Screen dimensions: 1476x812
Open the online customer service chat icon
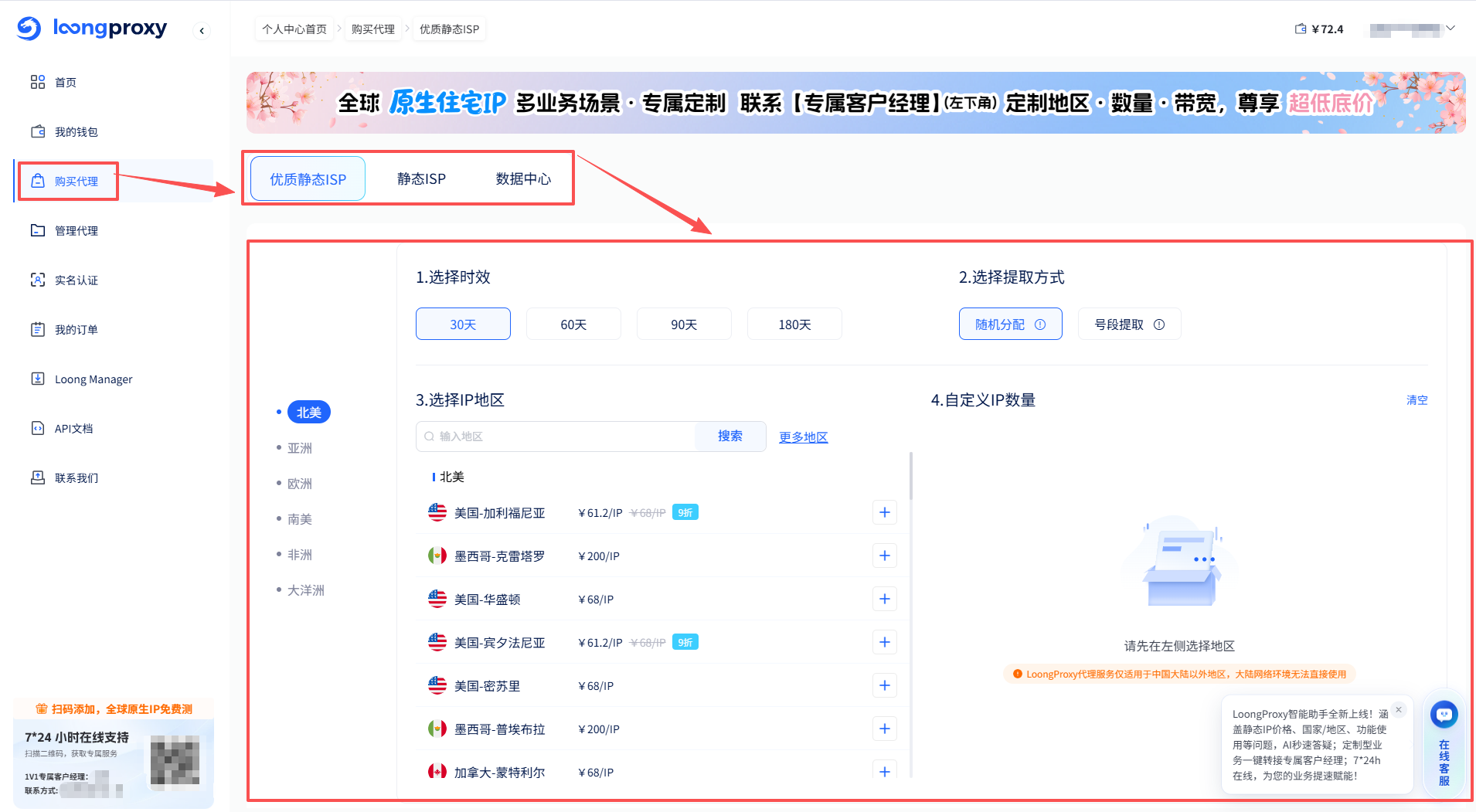click(1444, 714)
